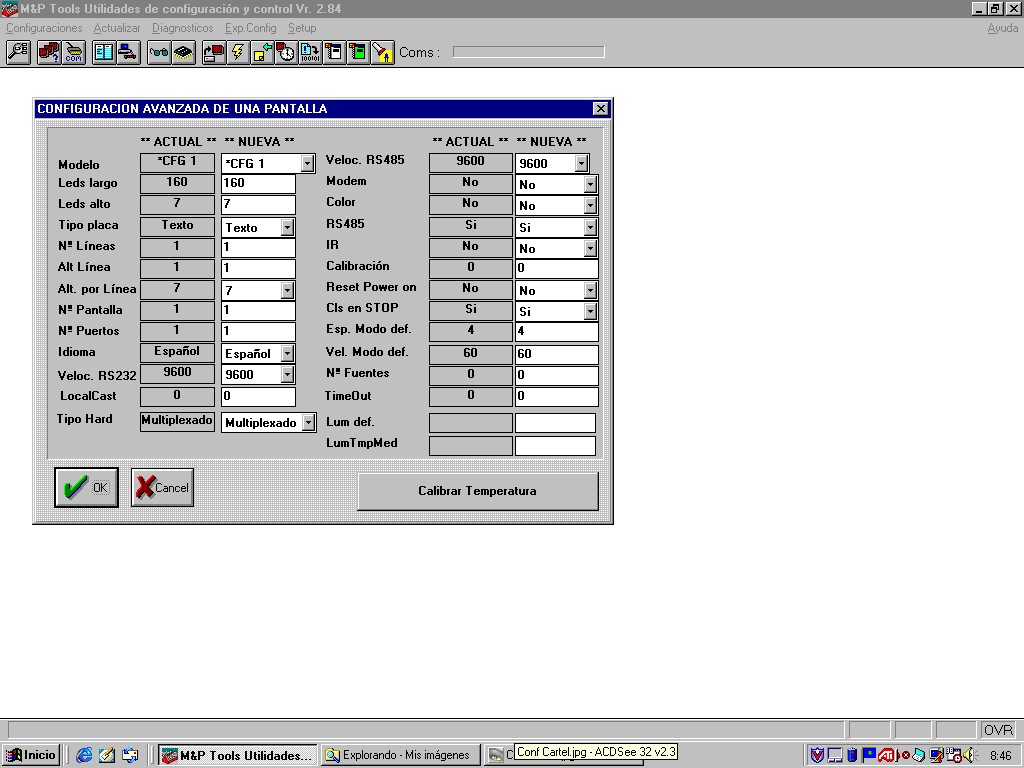Click the Calibrar Temperatura button
1024x768 pixels.
[477, 491]
